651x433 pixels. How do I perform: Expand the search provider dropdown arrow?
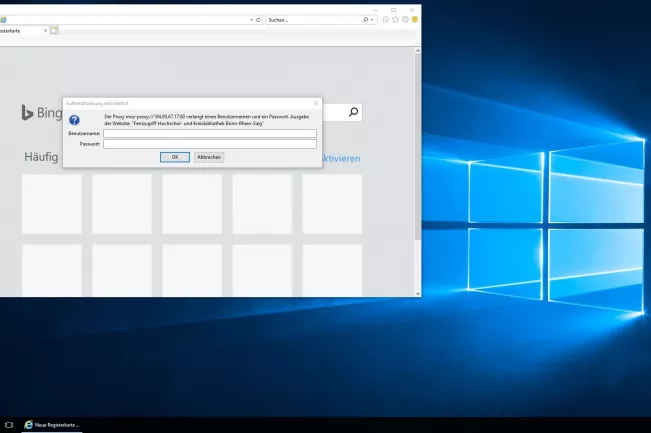(373, 19)
